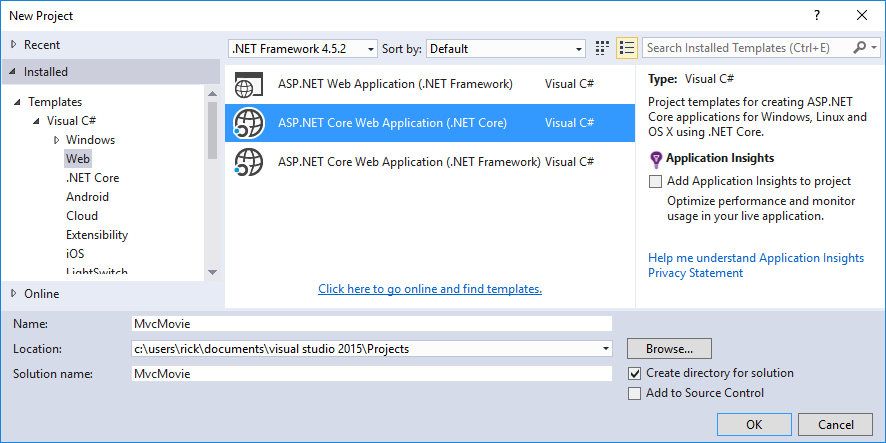The height and width of the screenshot is (443, 886).
Task: Switch to medium icons list view
Action: pyautogui.click(x=627, y=48)
